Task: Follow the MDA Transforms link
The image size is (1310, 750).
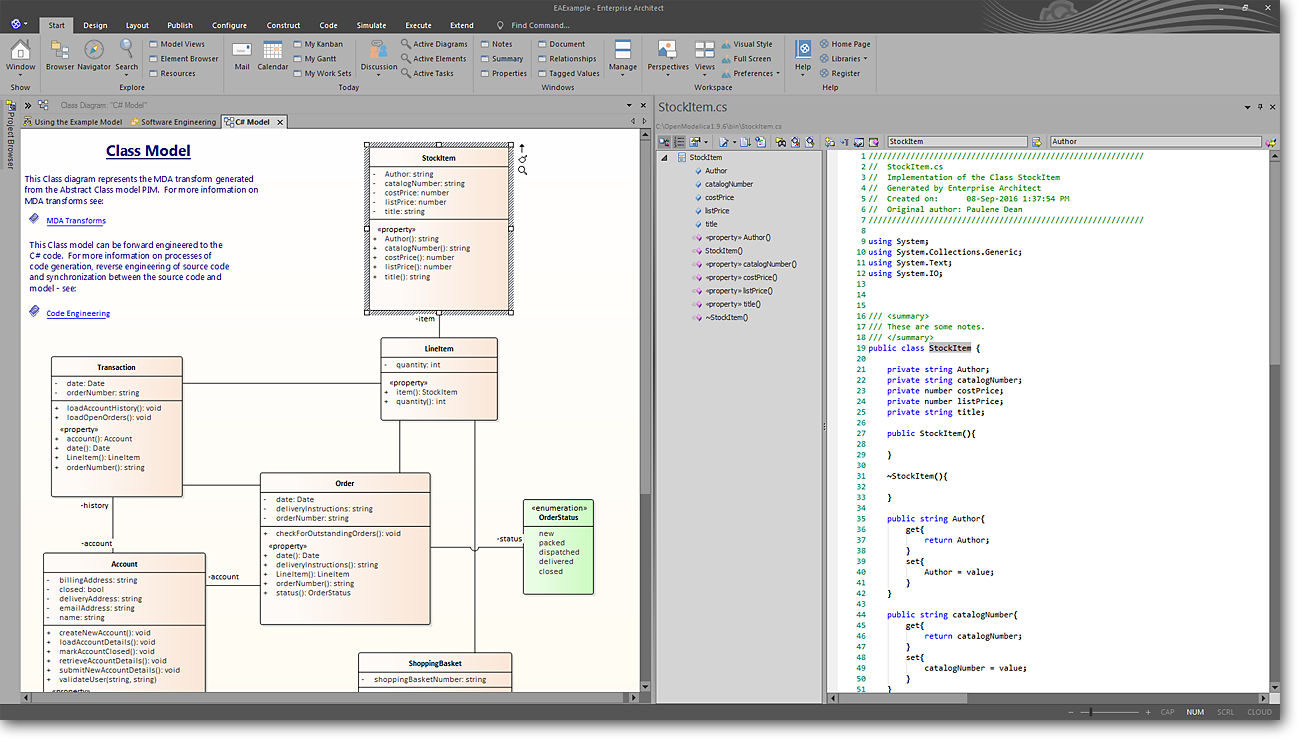Action: point(76,221)
